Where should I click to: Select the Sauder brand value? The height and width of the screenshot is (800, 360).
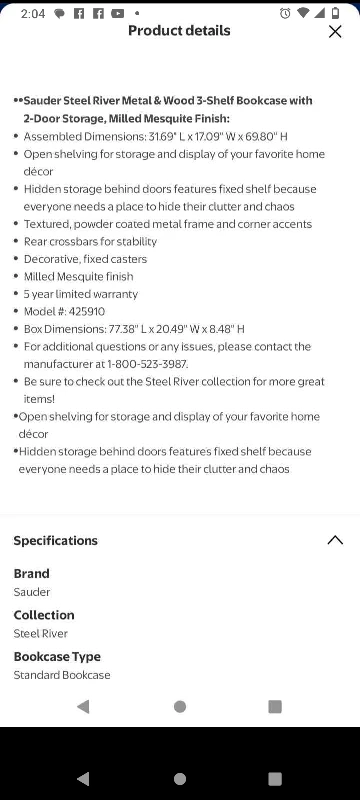tap(32, 592)
